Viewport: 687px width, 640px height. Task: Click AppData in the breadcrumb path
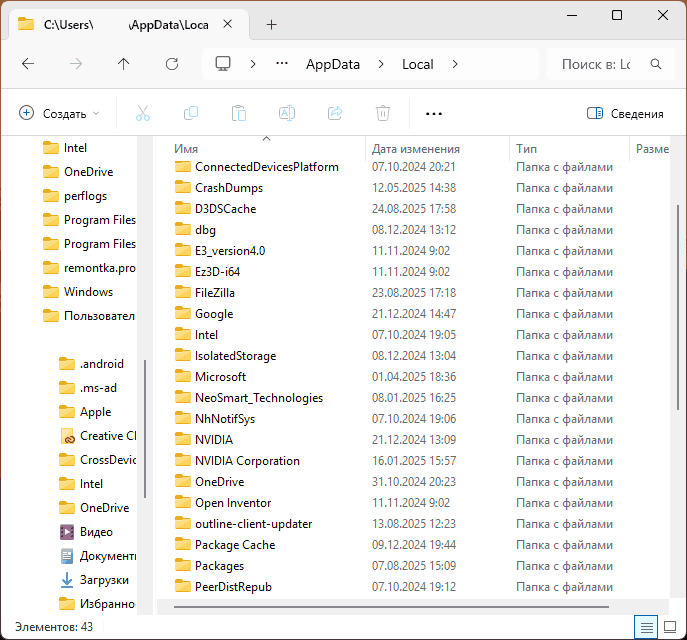[x=333, y=64]
